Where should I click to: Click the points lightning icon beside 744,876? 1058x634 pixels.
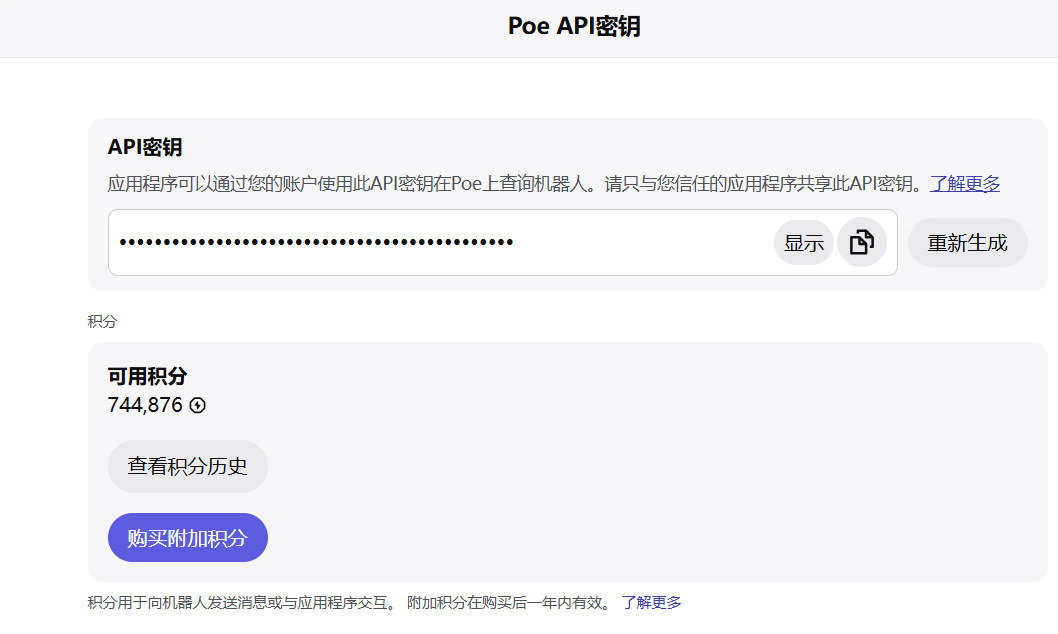coord(198,405)
